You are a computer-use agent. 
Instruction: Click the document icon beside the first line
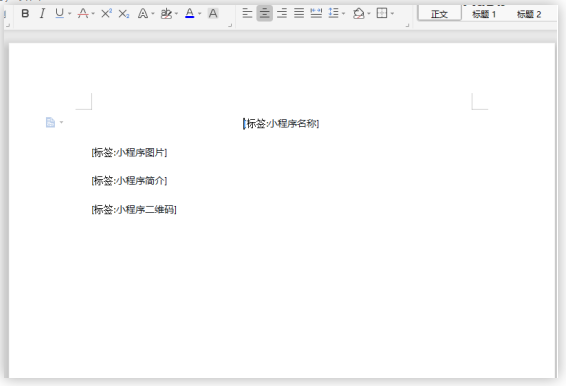pos(50,122)
